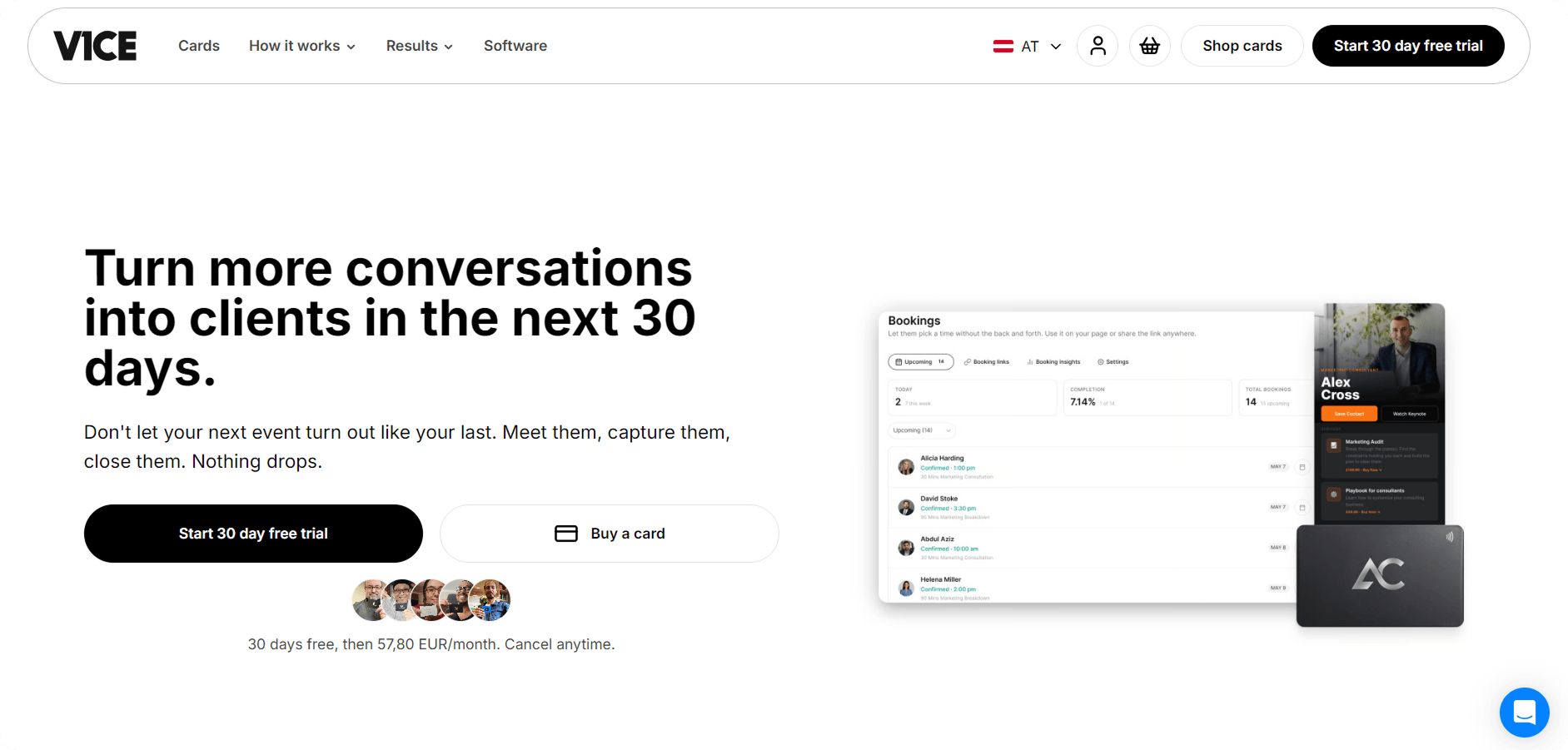Click the black AC card image
Image resolution: width=1568 pixels, height=750 pixels.
click(x=1380, y=575)
